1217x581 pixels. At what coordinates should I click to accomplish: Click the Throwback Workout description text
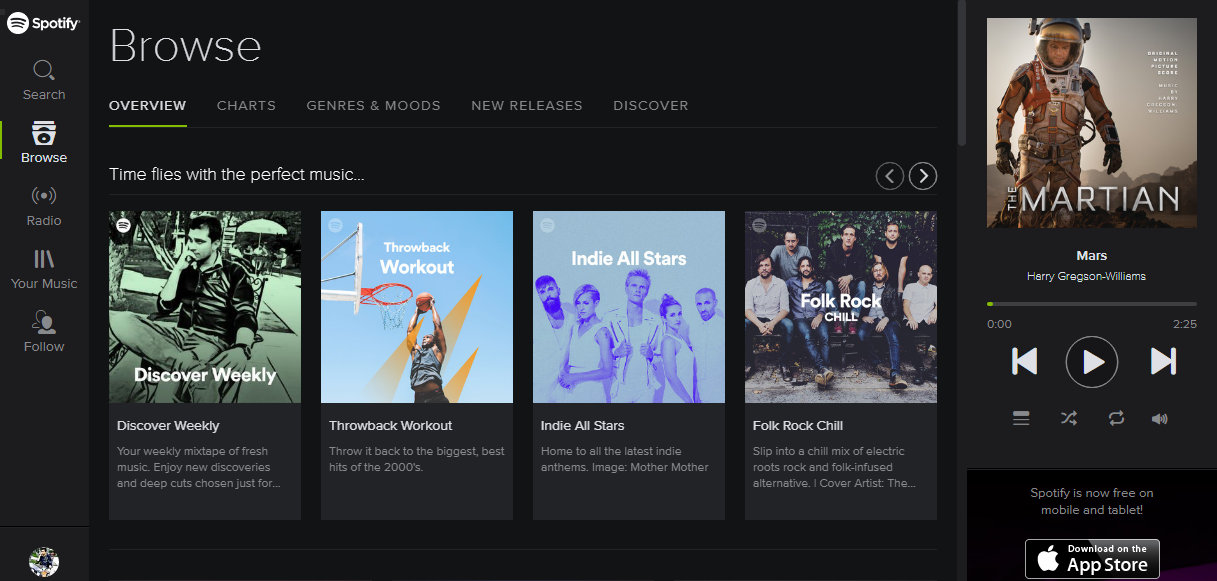point(417,459)
